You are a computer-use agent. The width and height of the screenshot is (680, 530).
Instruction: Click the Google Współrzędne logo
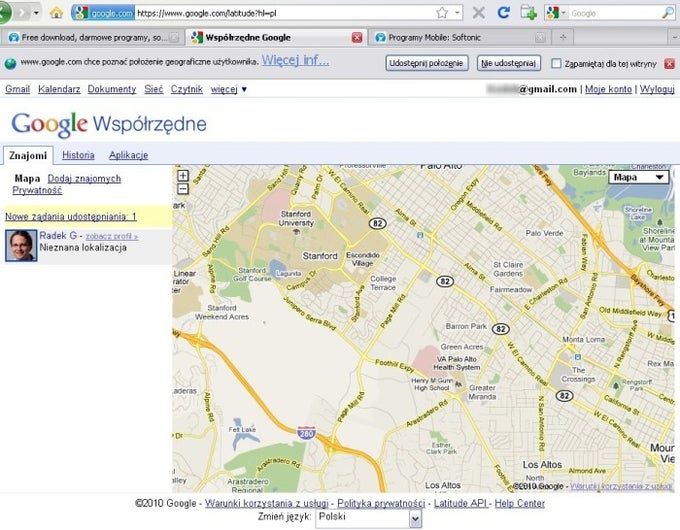[x=109, y=124]
